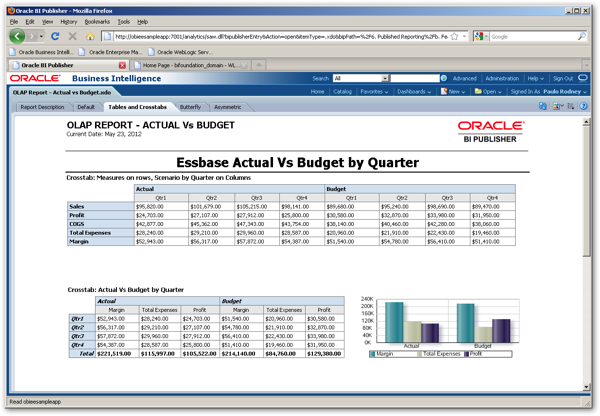
Task: Click the browser stop loading X icon
Action: (72, 36)
